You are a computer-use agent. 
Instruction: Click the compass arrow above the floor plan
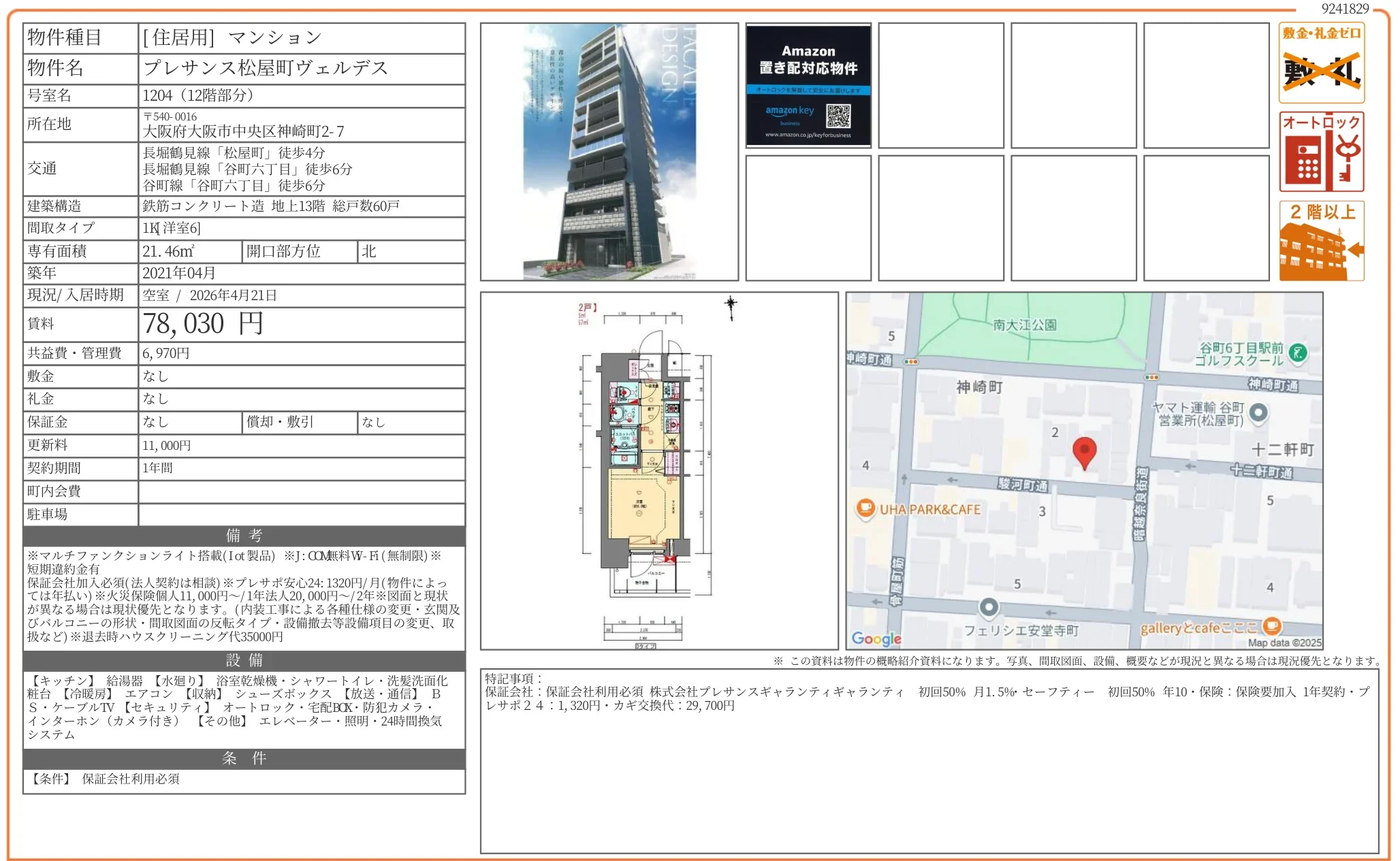pyautogui.click(x=731, y=308)
